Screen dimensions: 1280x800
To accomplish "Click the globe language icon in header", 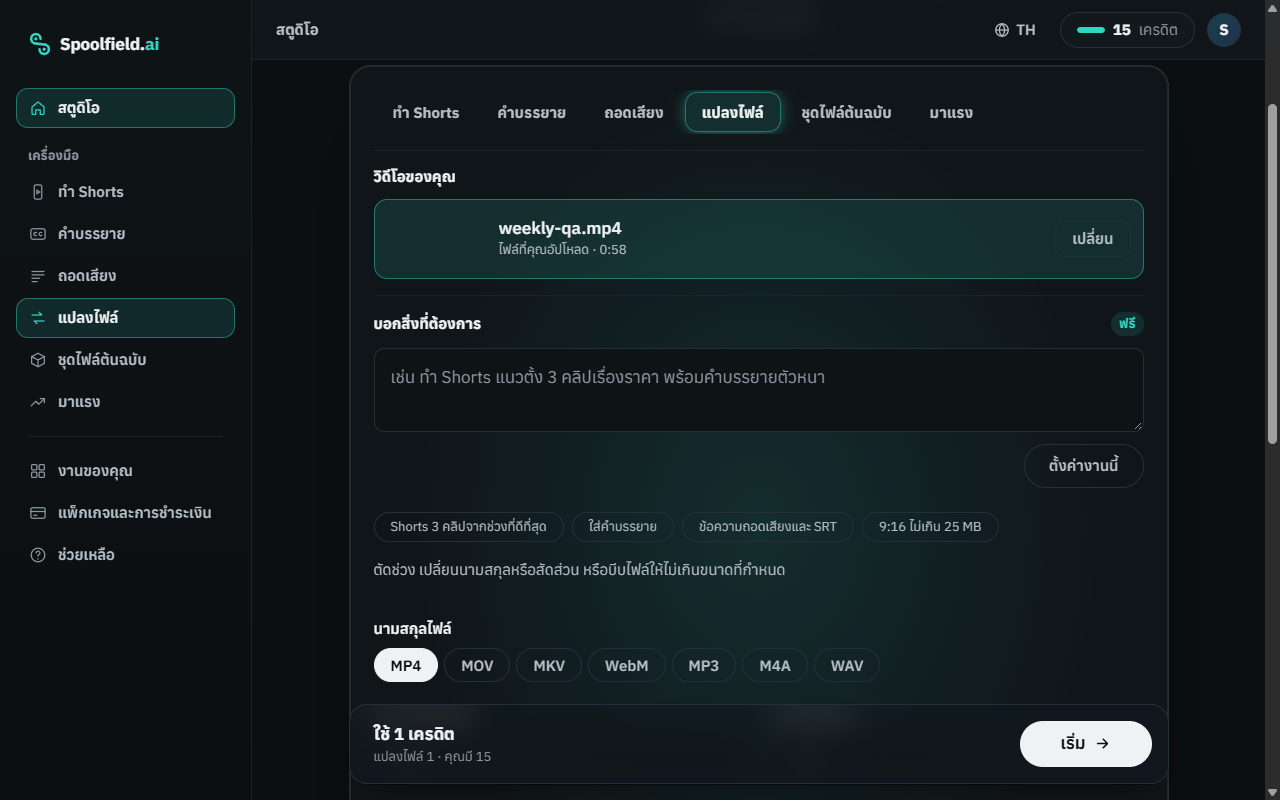I will coord(1002,30).
